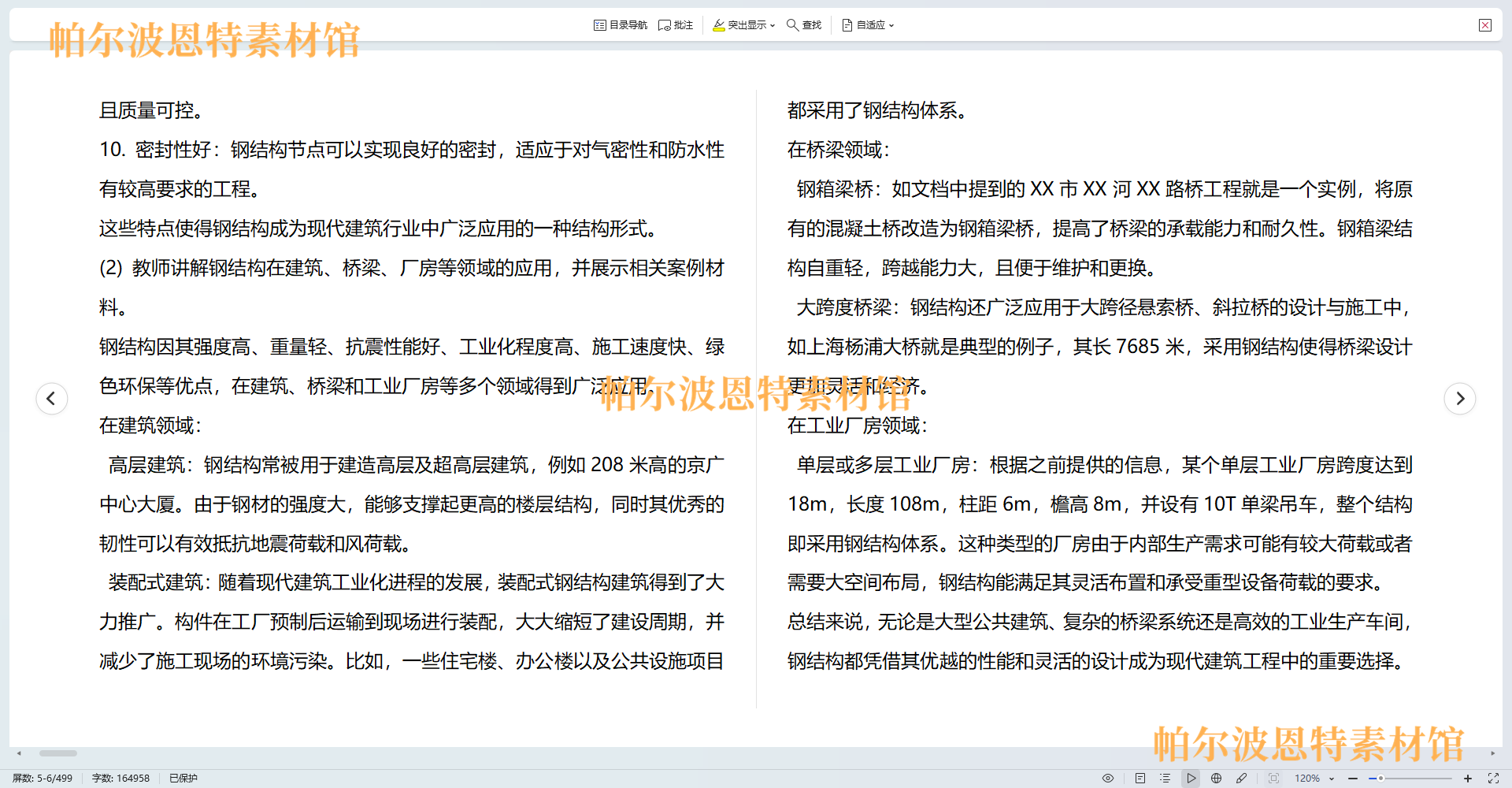
Task: Expand the 突出显示 dropdown arrow
Action: 773,25
